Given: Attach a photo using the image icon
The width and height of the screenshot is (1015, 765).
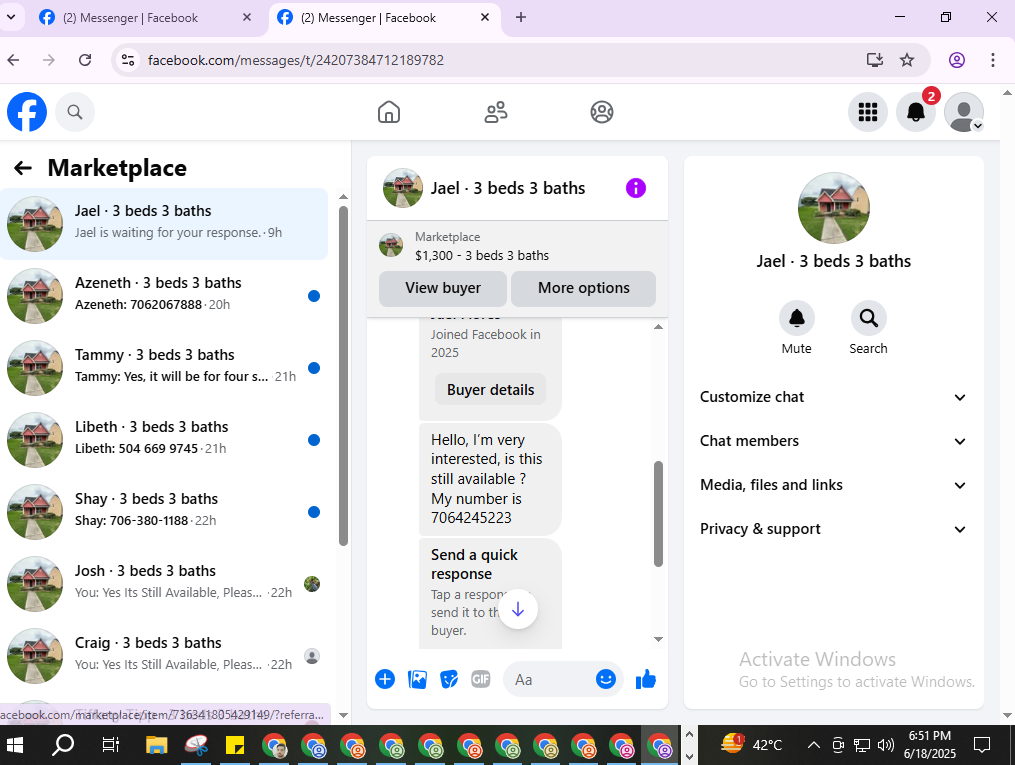Looking at the screenshot, I should (418, 679).
